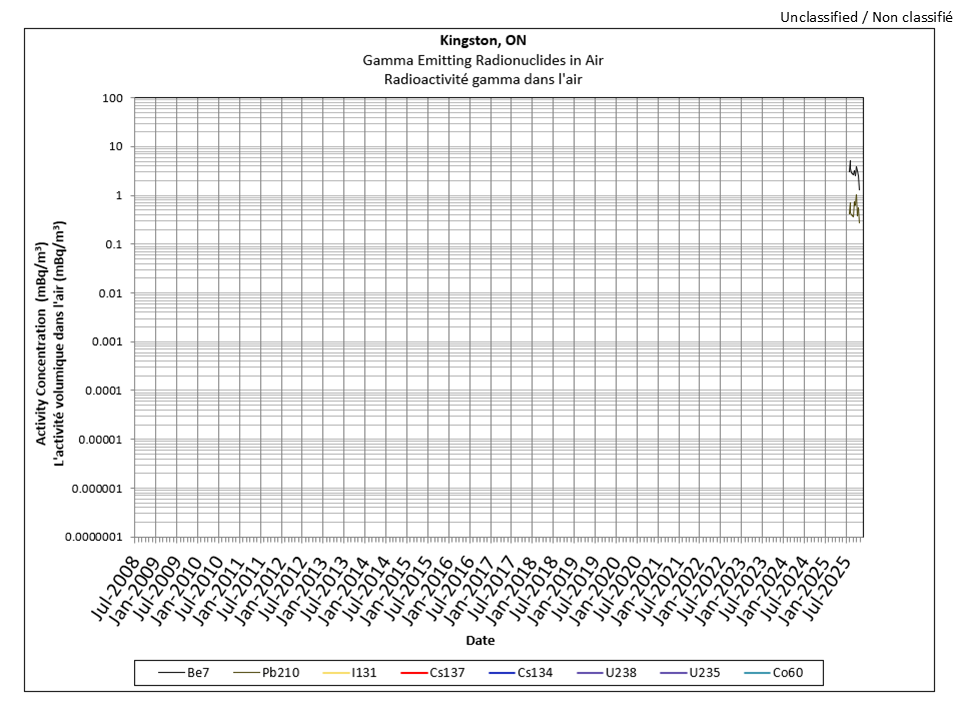Screen dimensions: 960x720
Task: Click the black Be7 legend line swatch
Action: coord(169,673)
